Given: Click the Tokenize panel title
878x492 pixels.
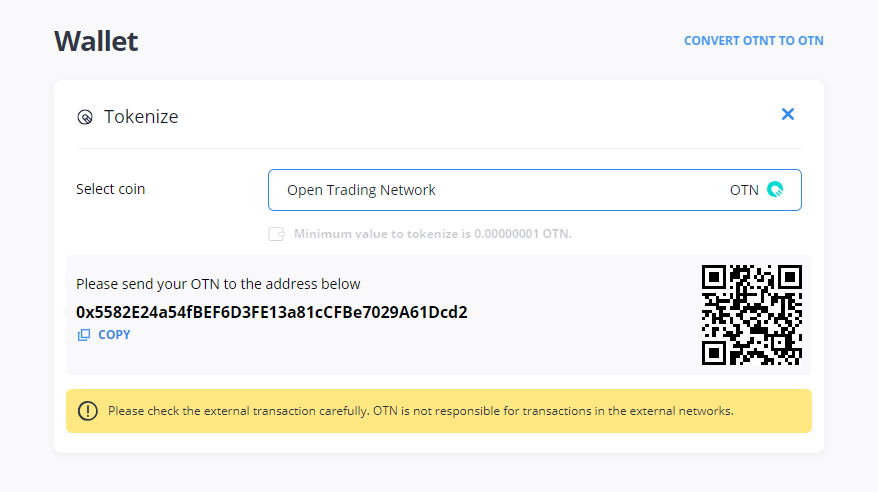Looking at the screenshot, I should click(x=141, y=117).
